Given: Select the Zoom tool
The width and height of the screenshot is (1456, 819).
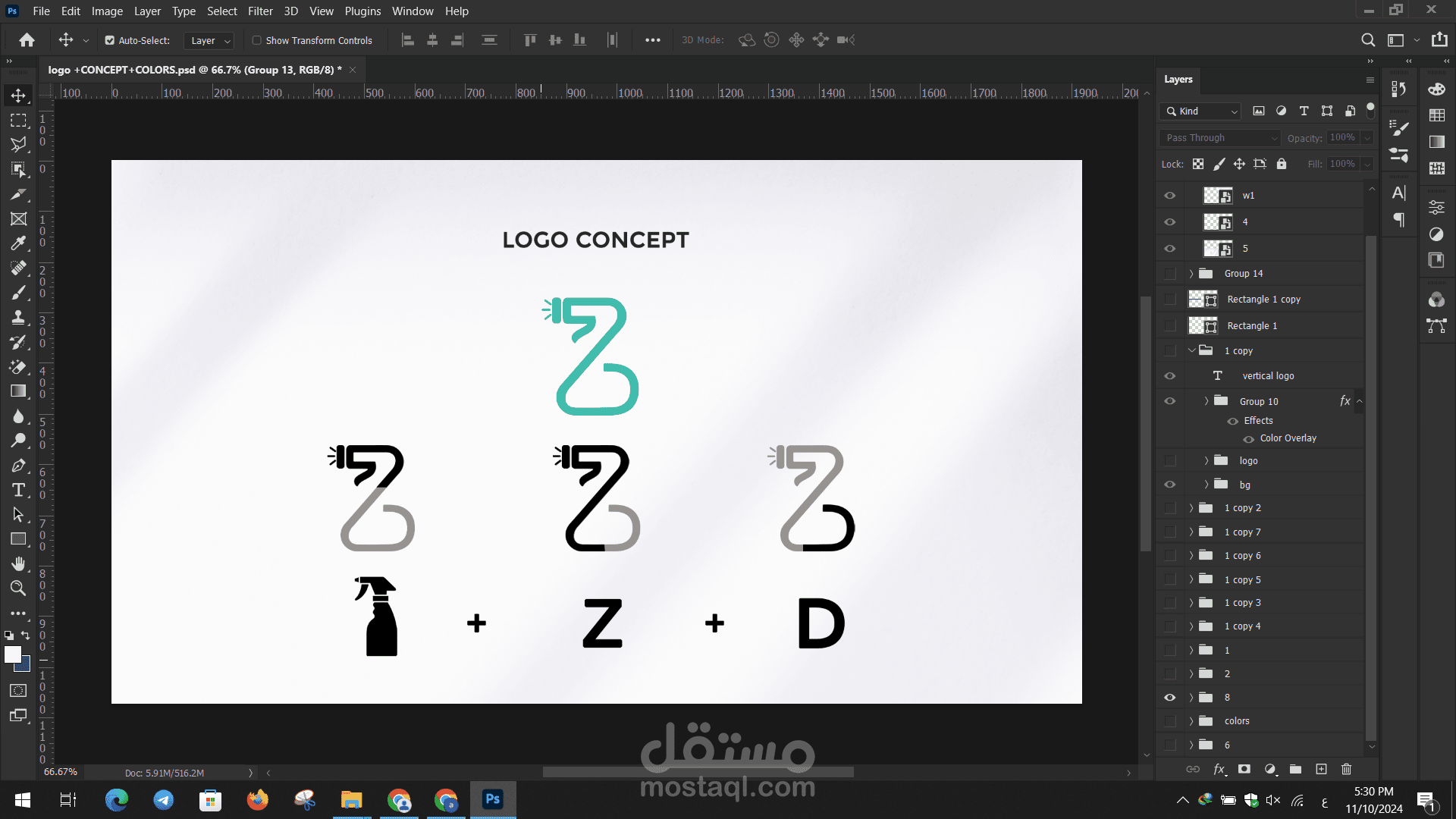Looking at the screenshot, I should tap(18, 588).
